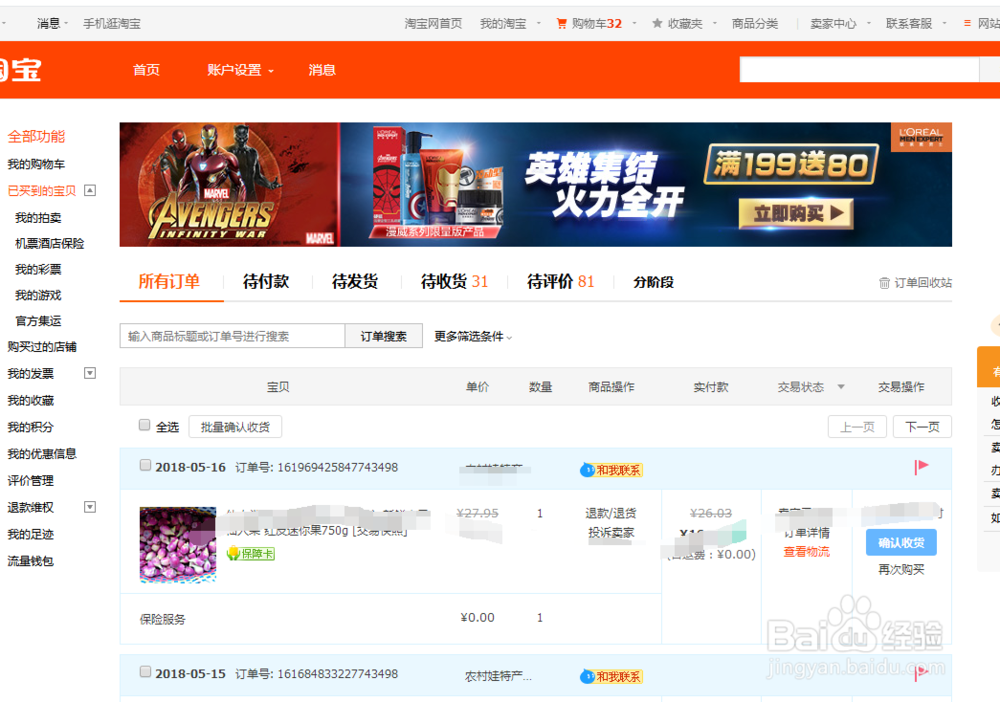This screenshot has width=1000, height=702.
Task: Open 我的彩票 in the sidebar
Action: coord(38,269)
